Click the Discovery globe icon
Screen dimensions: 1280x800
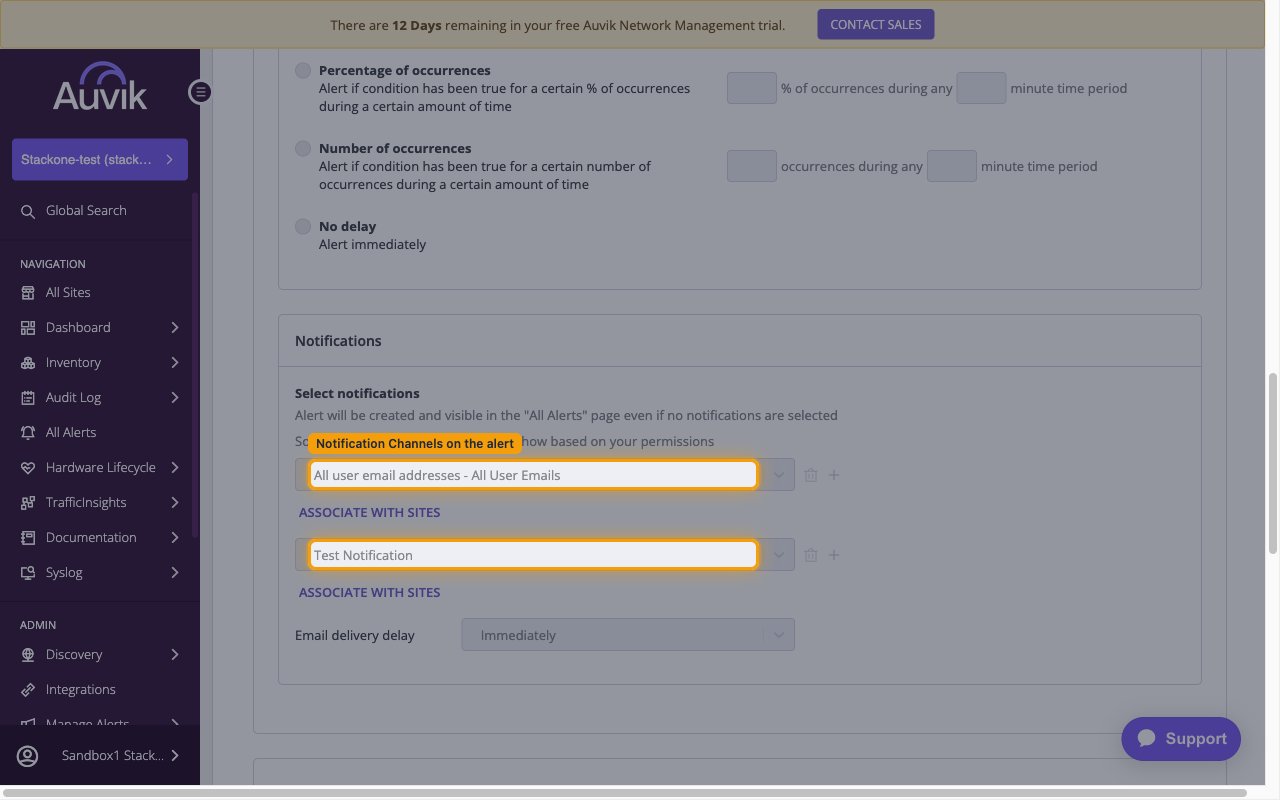[x=28, y=655]
